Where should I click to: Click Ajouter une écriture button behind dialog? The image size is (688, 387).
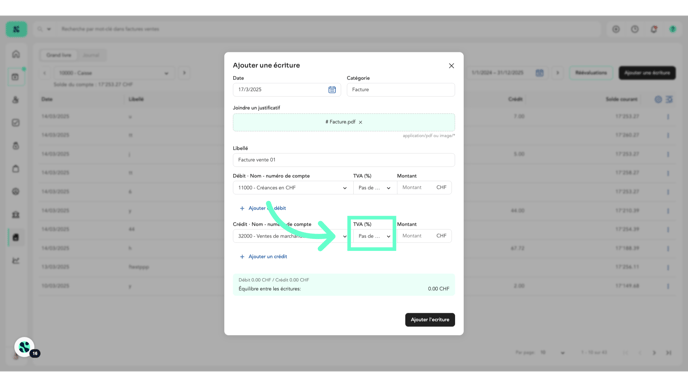[647, 73]
